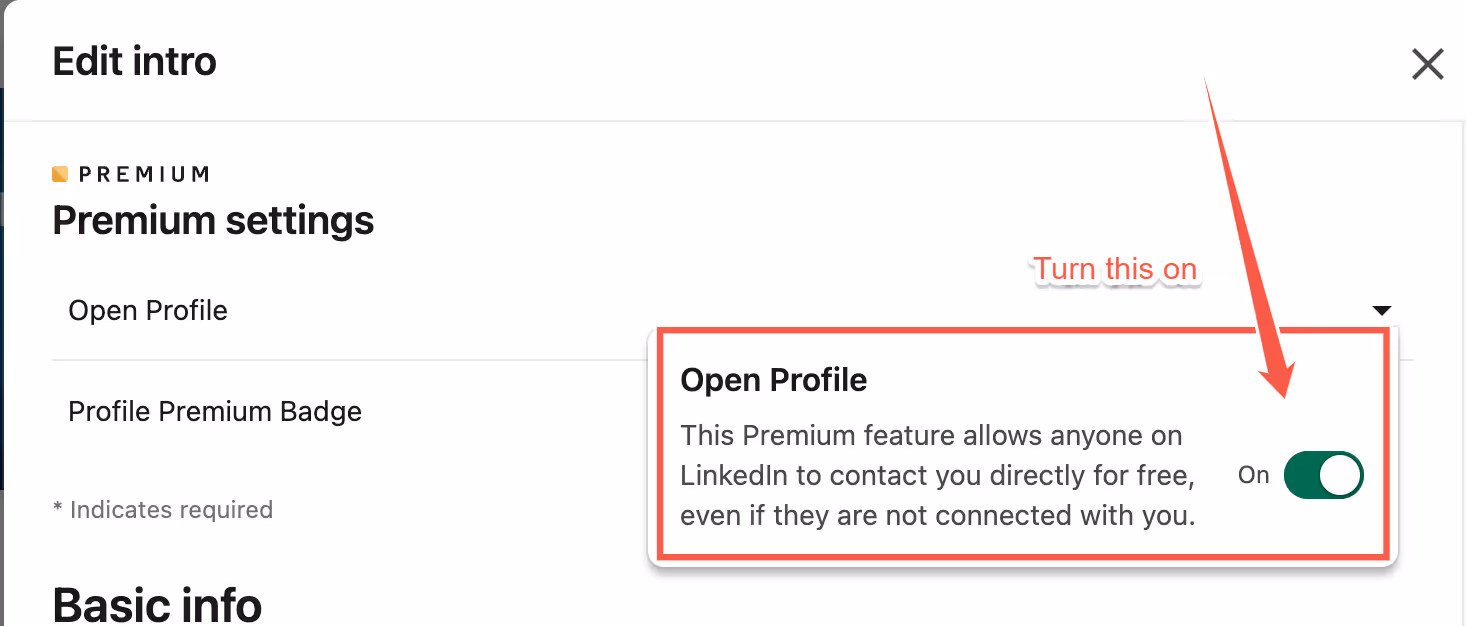Screen dimensions: 1466x626
Task: Click the Open Profile tooltip card
Action: 1020,445
